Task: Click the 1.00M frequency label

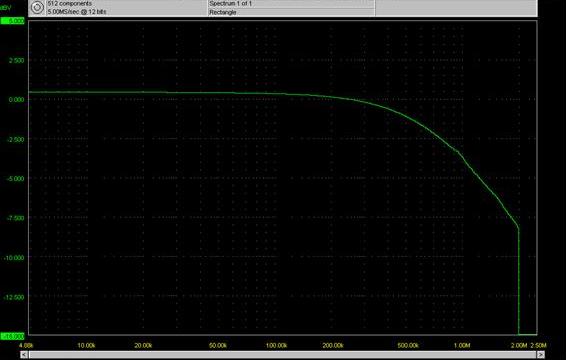Action: tap(462, 346)
